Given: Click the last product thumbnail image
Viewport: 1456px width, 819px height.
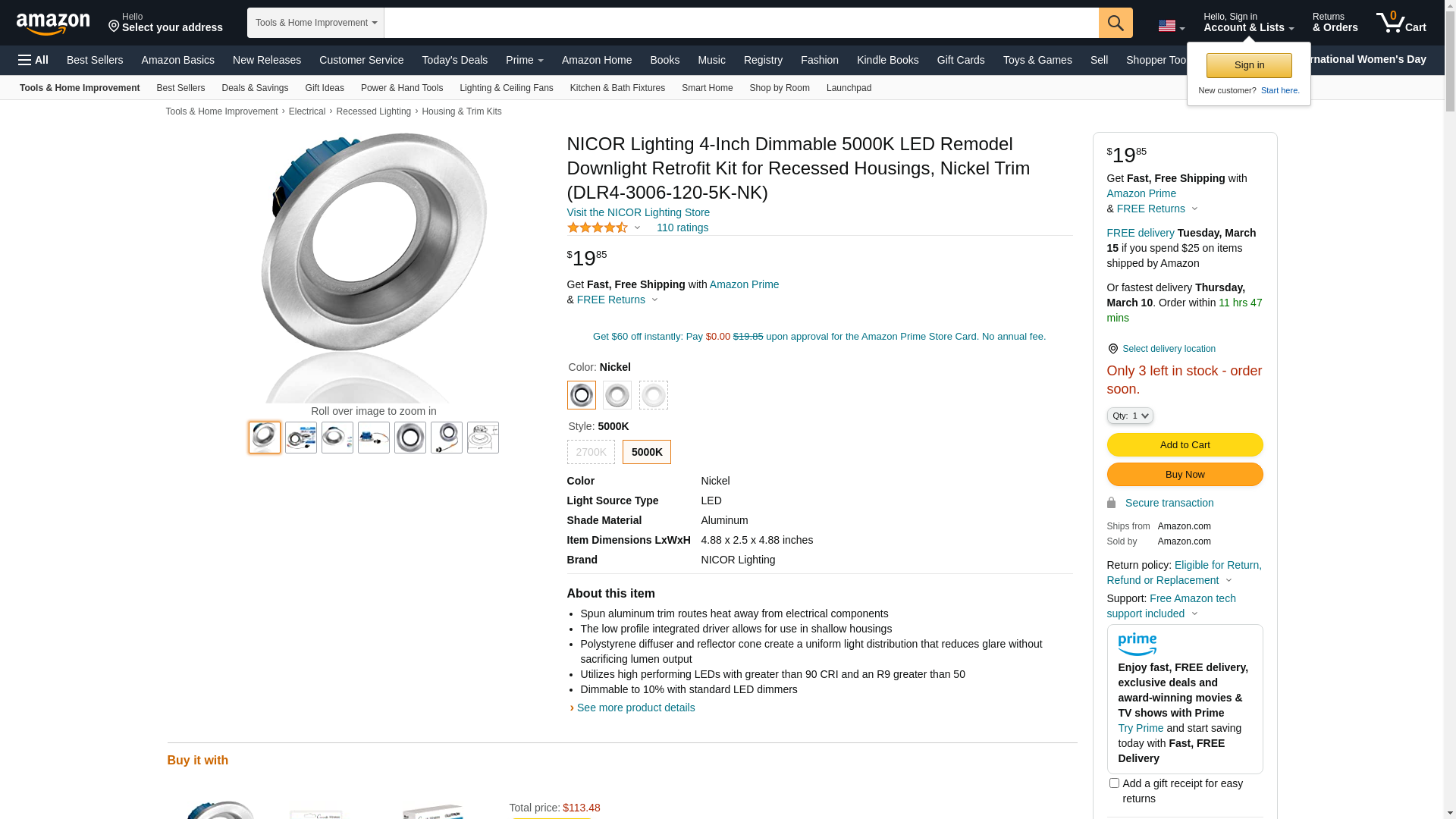Looking at the screenshot, I should pos(482,438).
